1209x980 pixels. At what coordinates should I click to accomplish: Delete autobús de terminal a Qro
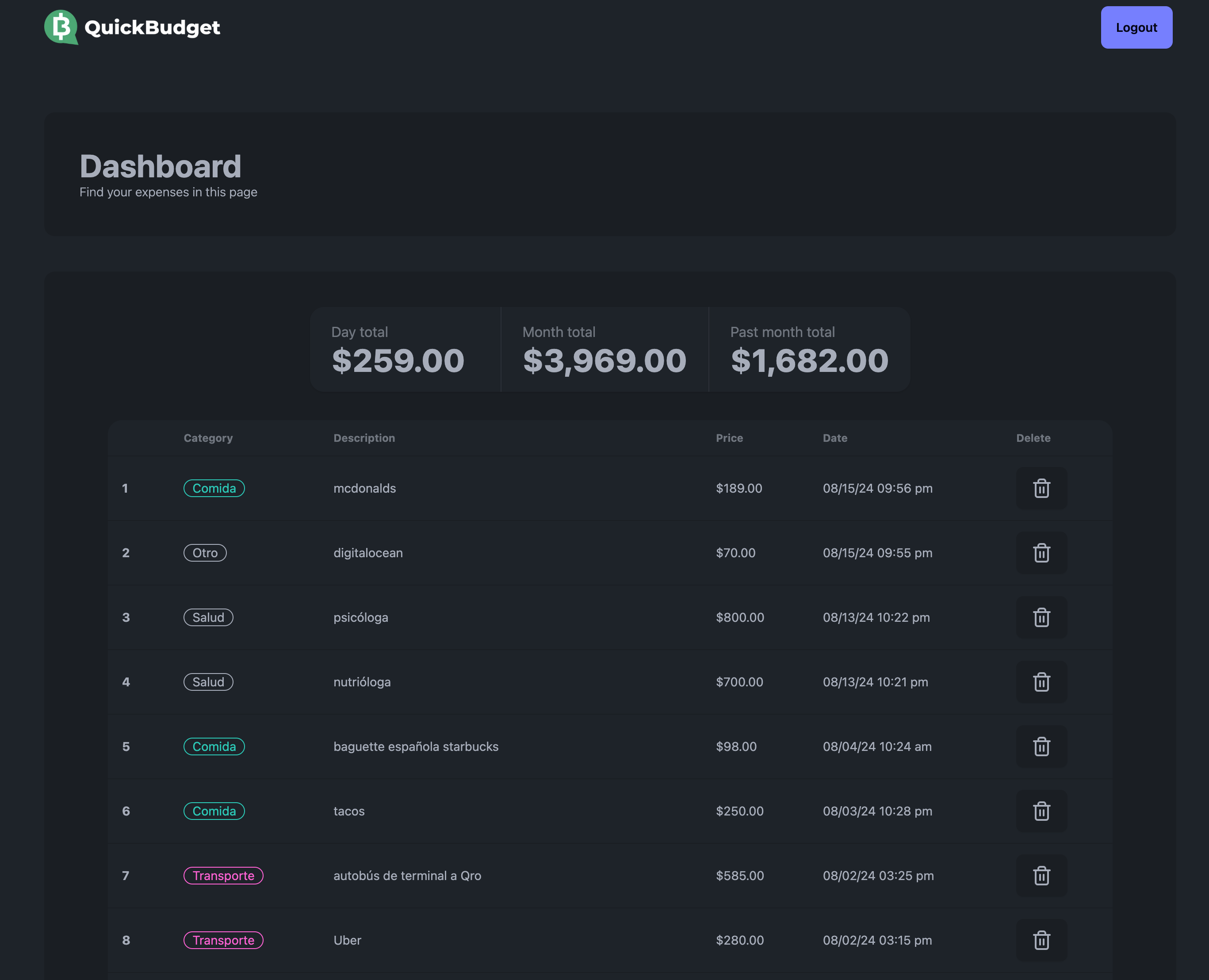tap(1041, 876)
